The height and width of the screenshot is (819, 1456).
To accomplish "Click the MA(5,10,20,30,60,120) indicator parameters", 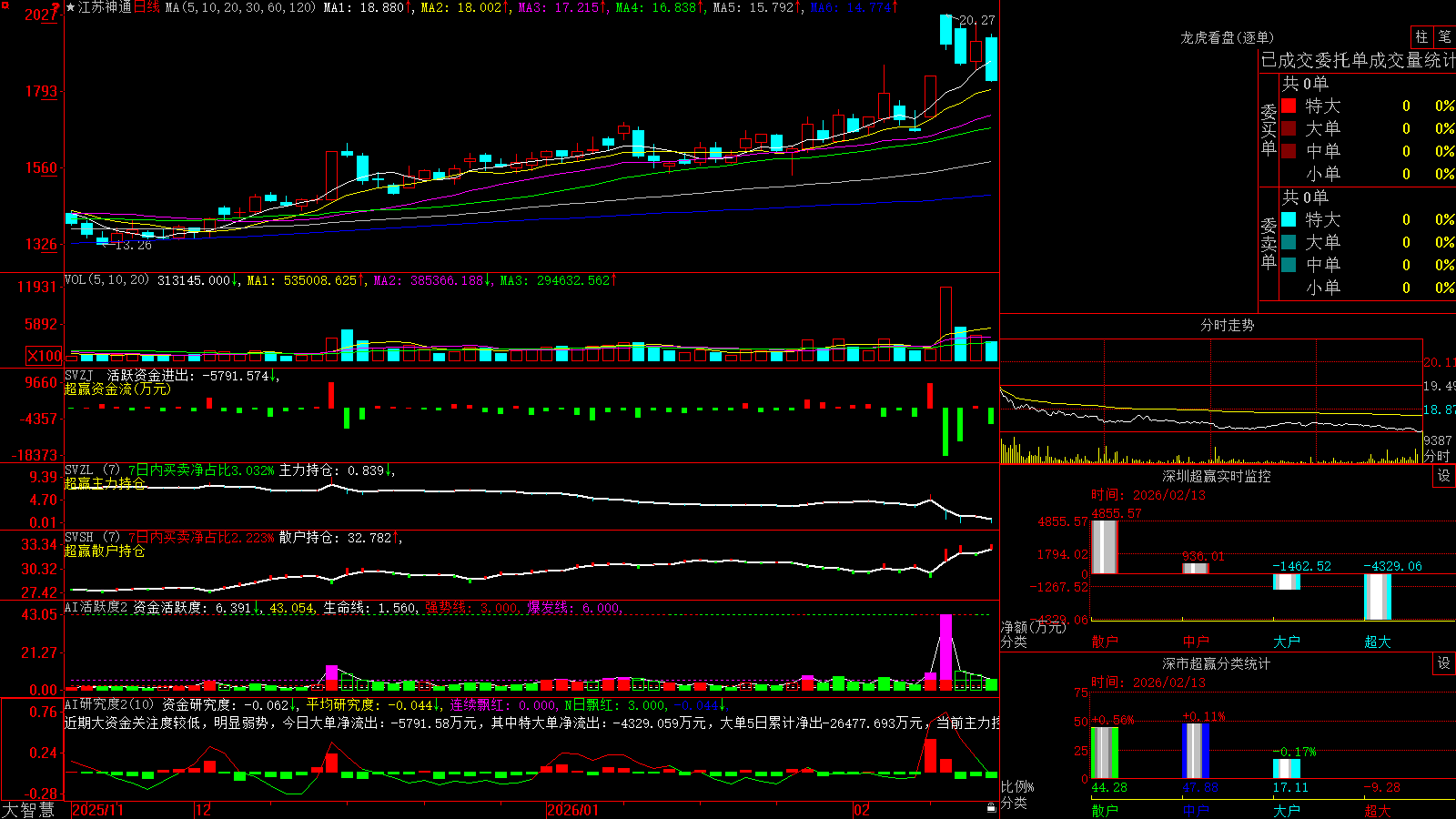I will pos(240,7).
